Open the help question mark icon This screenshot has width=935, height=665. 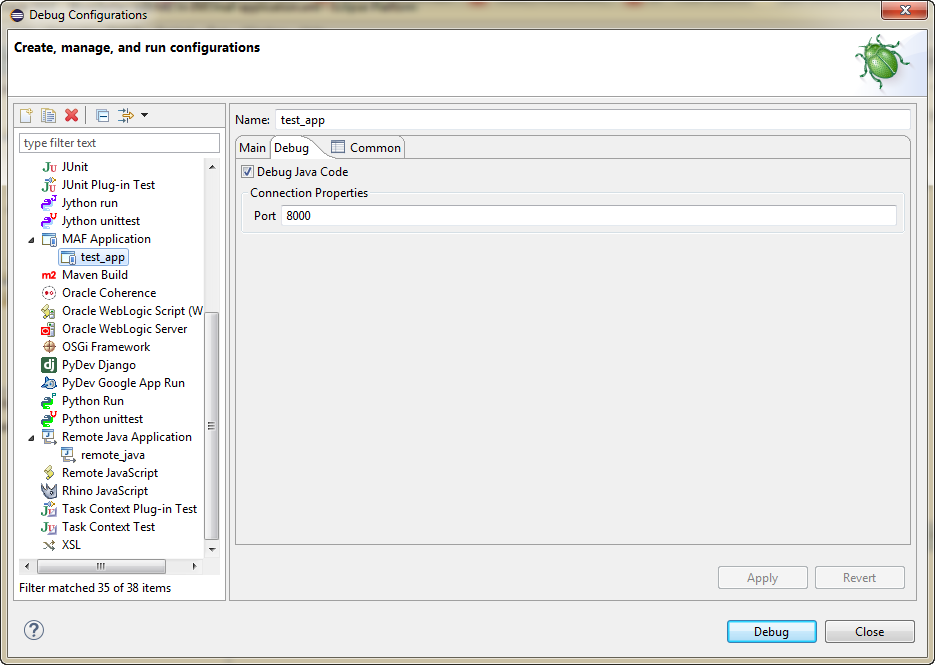click(34, 630)
